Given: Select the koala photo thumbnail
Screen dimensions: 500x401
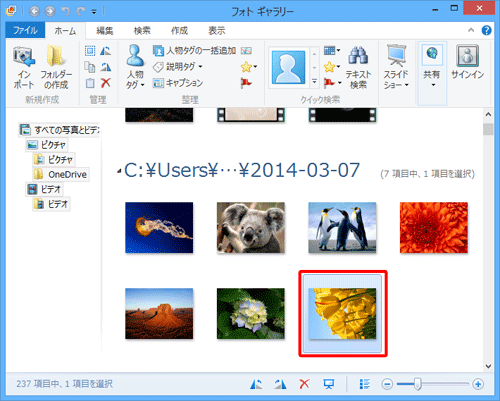Looking at the screenshot, I should 251,228.
